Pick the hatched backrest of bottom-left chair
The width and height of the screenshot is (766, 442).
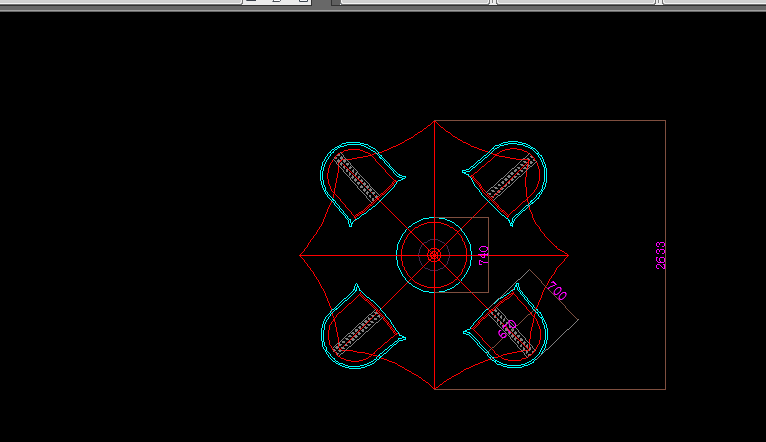(x=358, y=332)
